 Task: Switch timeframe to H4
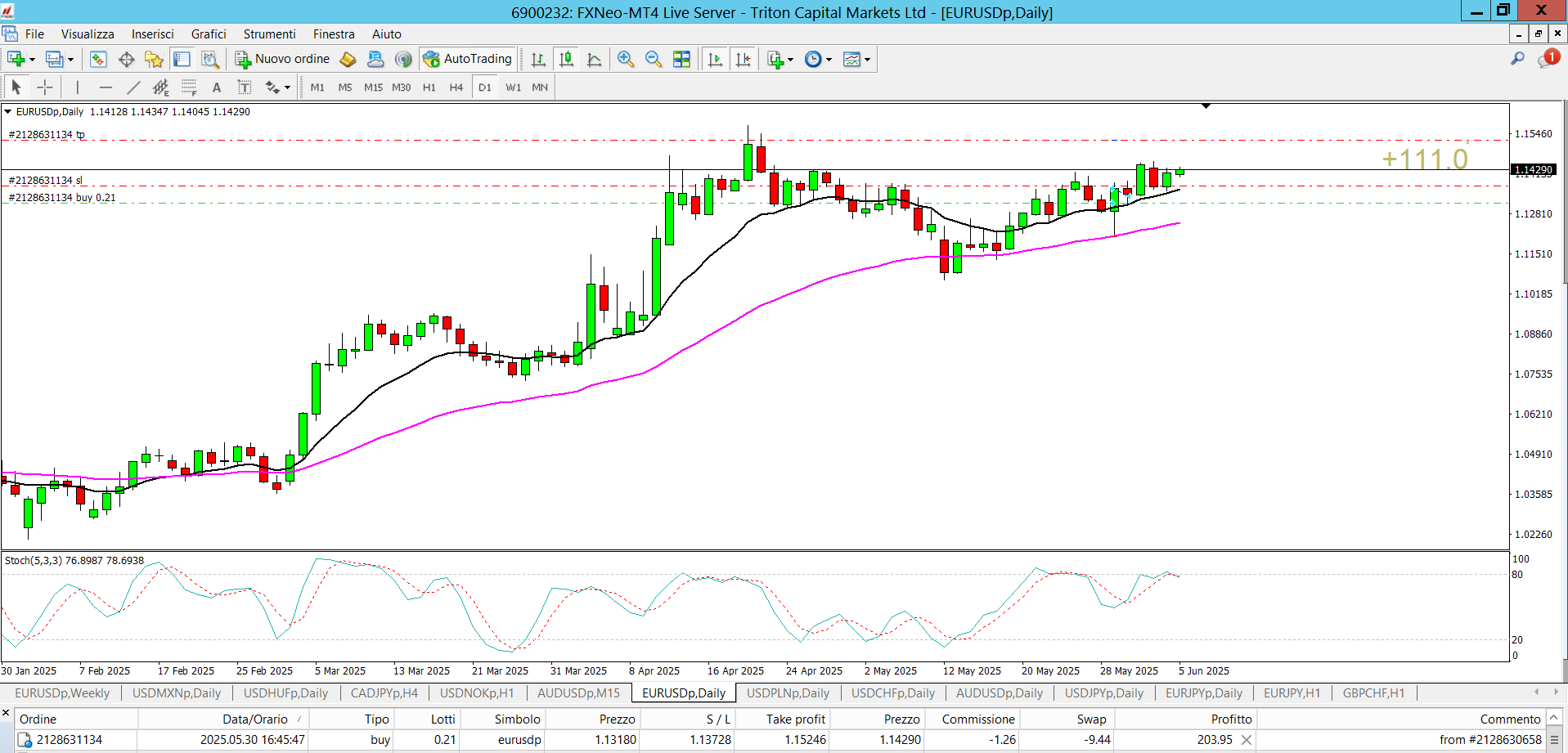(x=456, y=87)
